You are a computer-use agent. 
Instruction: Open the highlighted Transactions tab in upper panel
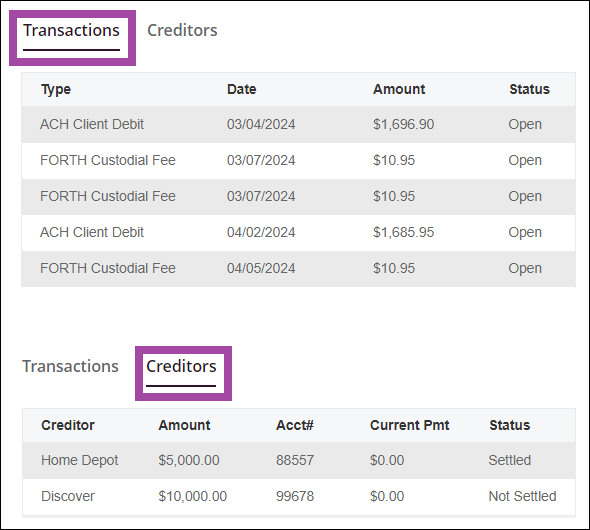[71, 30]
